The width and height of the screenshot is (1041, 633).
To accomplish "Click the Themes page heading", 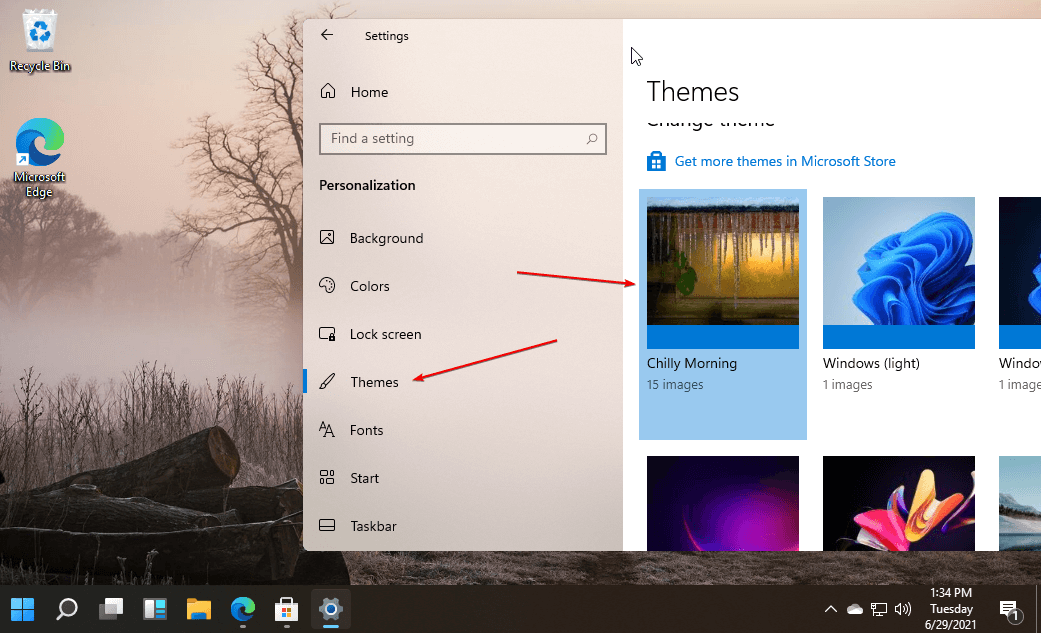I will tap(692, 92).
